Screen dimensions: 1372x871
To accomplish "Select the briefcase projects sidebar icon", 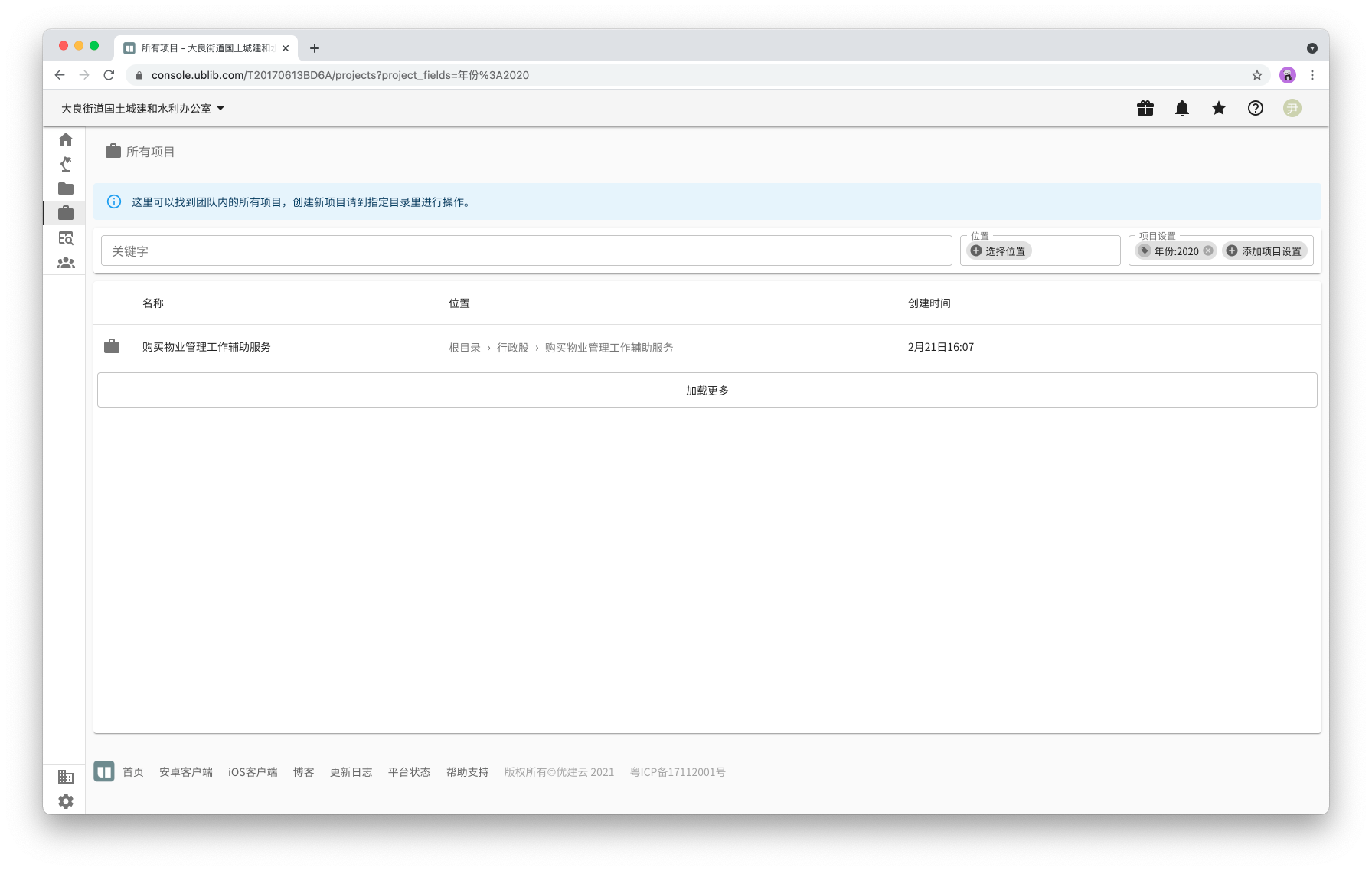I will click(66, 213).
